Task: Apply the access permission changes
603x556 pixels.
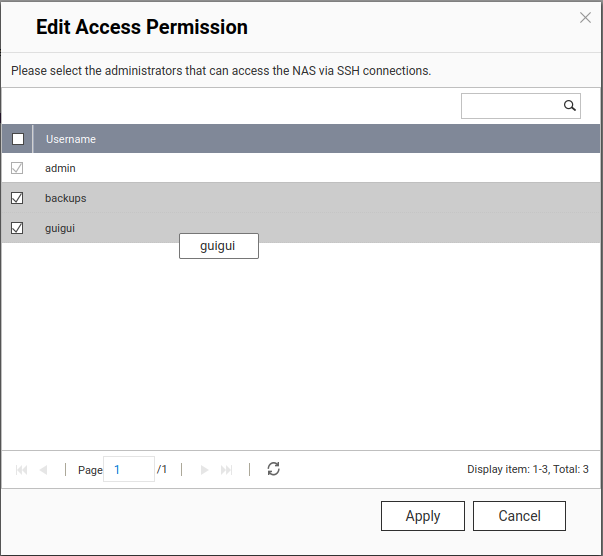Action: tap(422, 516)
